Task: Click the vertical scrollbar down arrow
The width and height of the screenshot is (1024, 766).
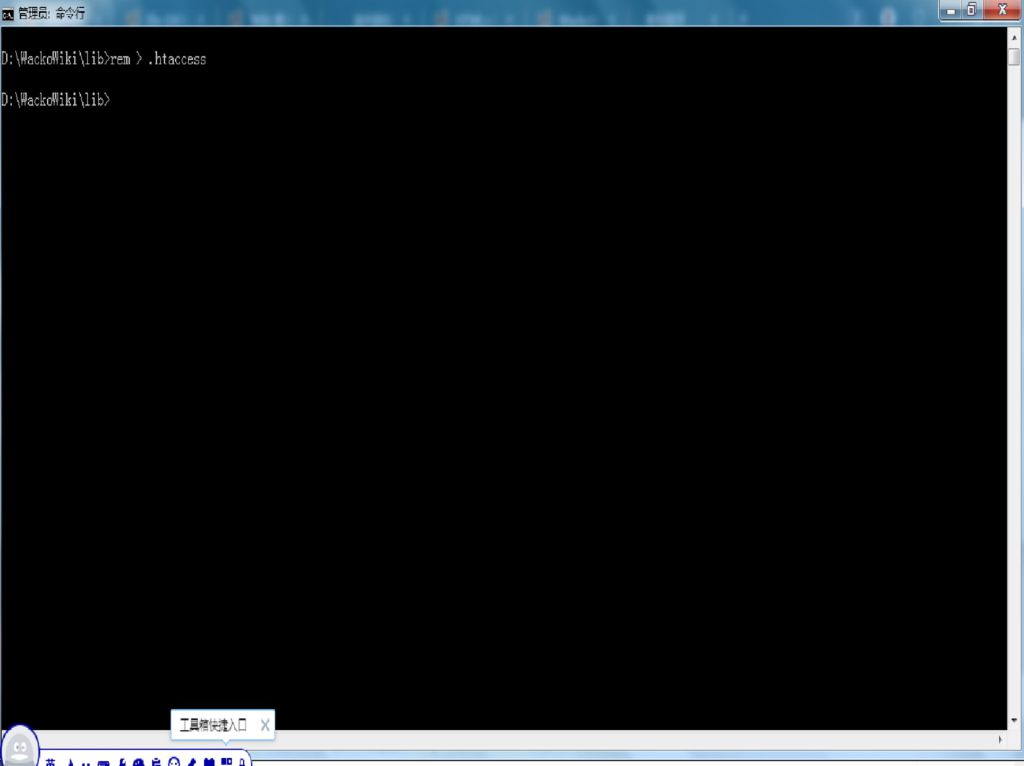Action: (1014, 721)
